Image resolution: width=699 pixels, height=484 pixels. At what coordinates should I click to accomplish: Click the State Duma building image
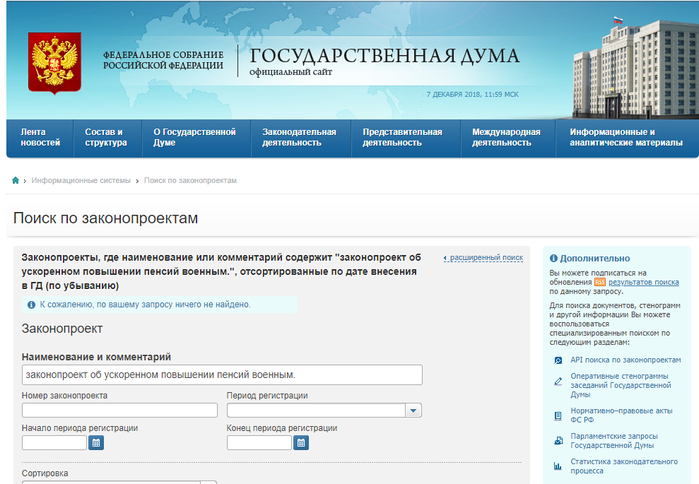(x=635, y=67)
